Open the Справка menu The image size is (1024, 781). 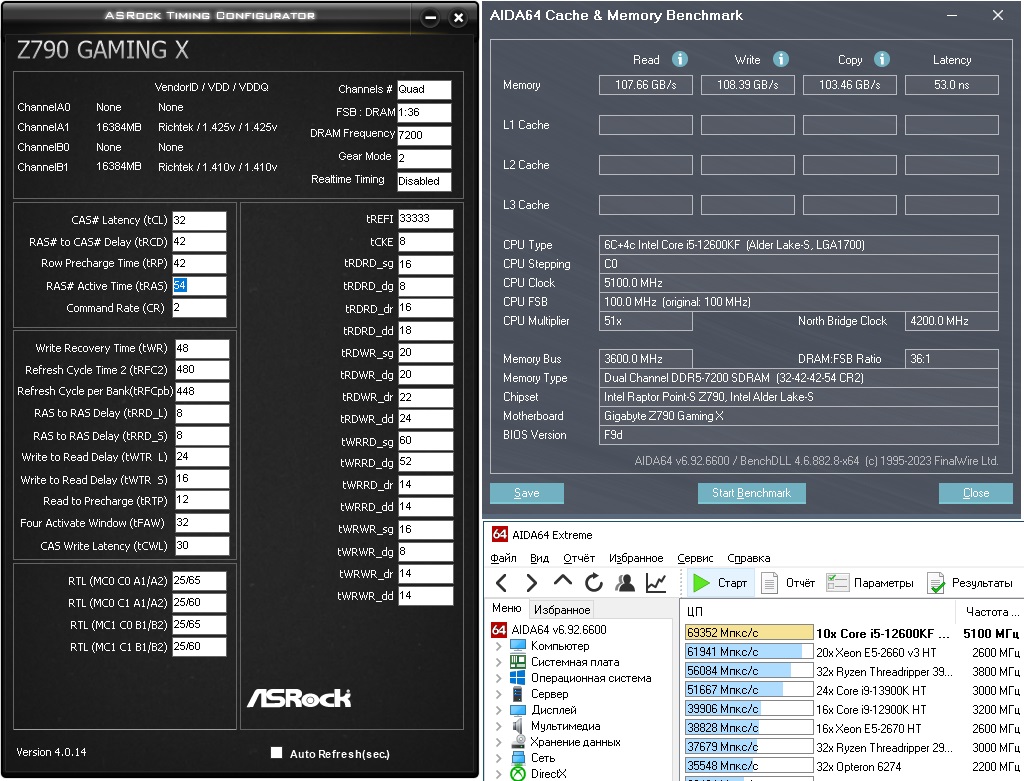pos(748,558)
